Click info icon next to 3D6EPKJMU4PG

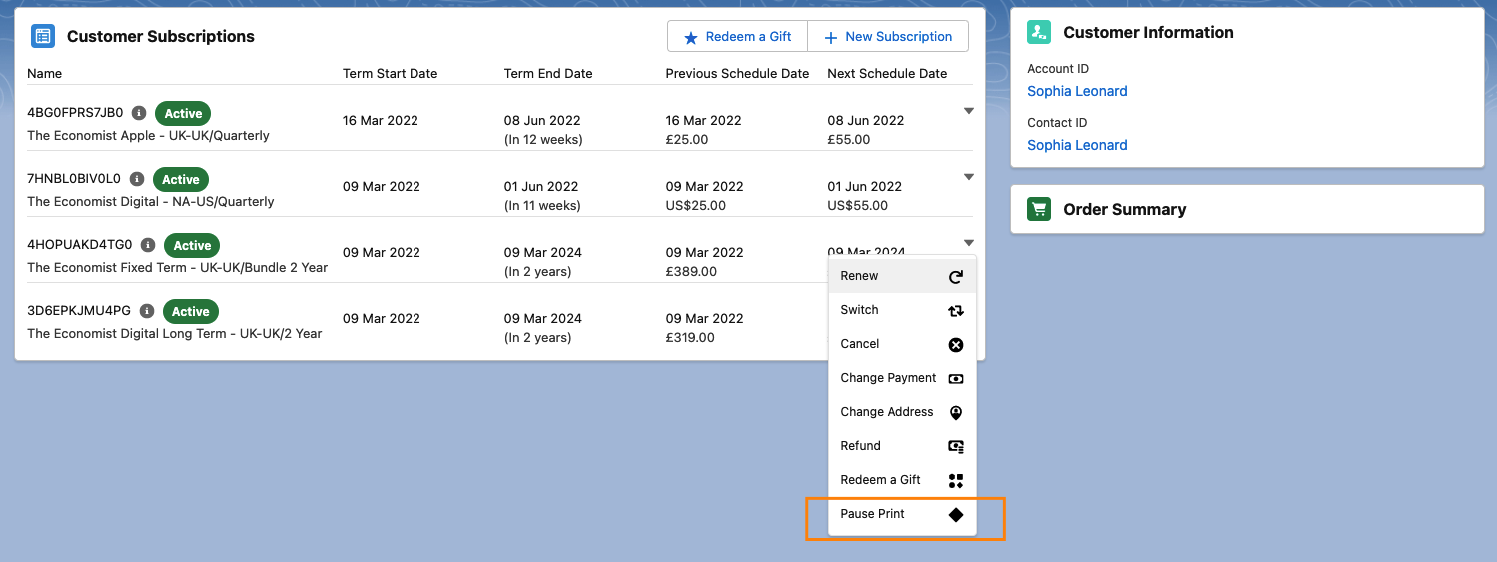[147, 311]
